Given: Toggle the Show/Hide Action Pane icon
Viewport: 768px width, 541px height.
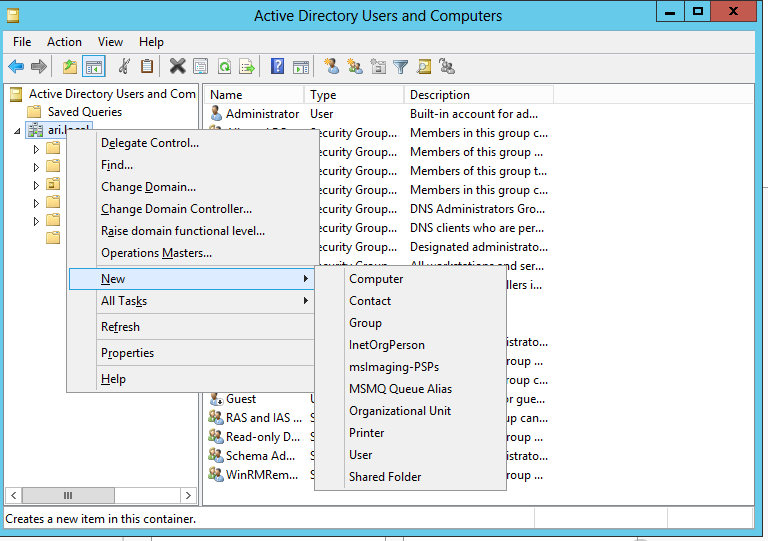Looking at the screenshot, I should (x=301, y=66).
